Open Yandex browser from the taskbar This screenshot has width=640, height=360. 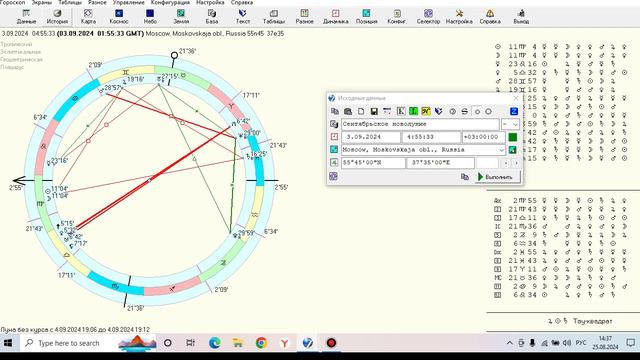pos(284,343)
